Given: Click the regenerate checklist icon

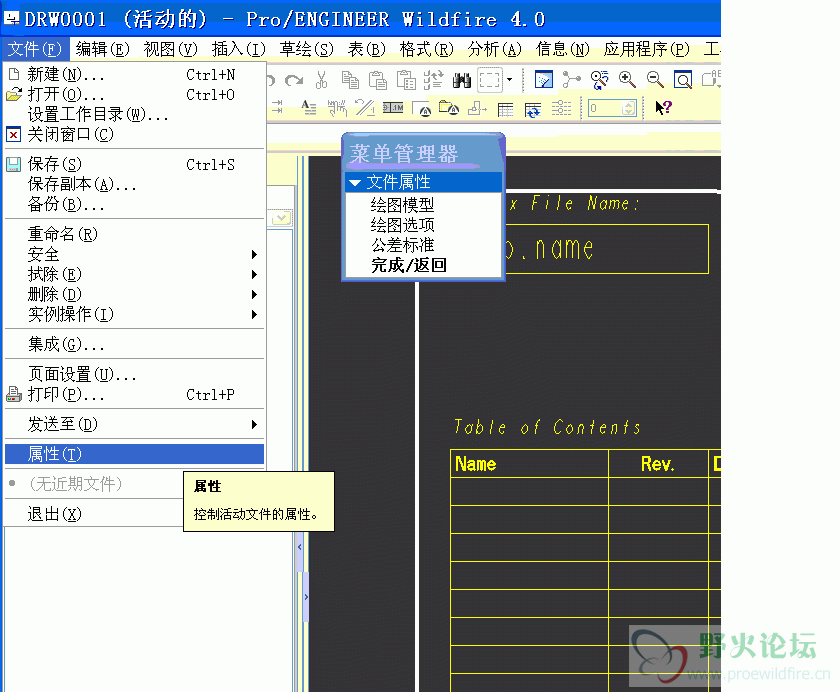Looking at the screenshot, I should 433,80.
